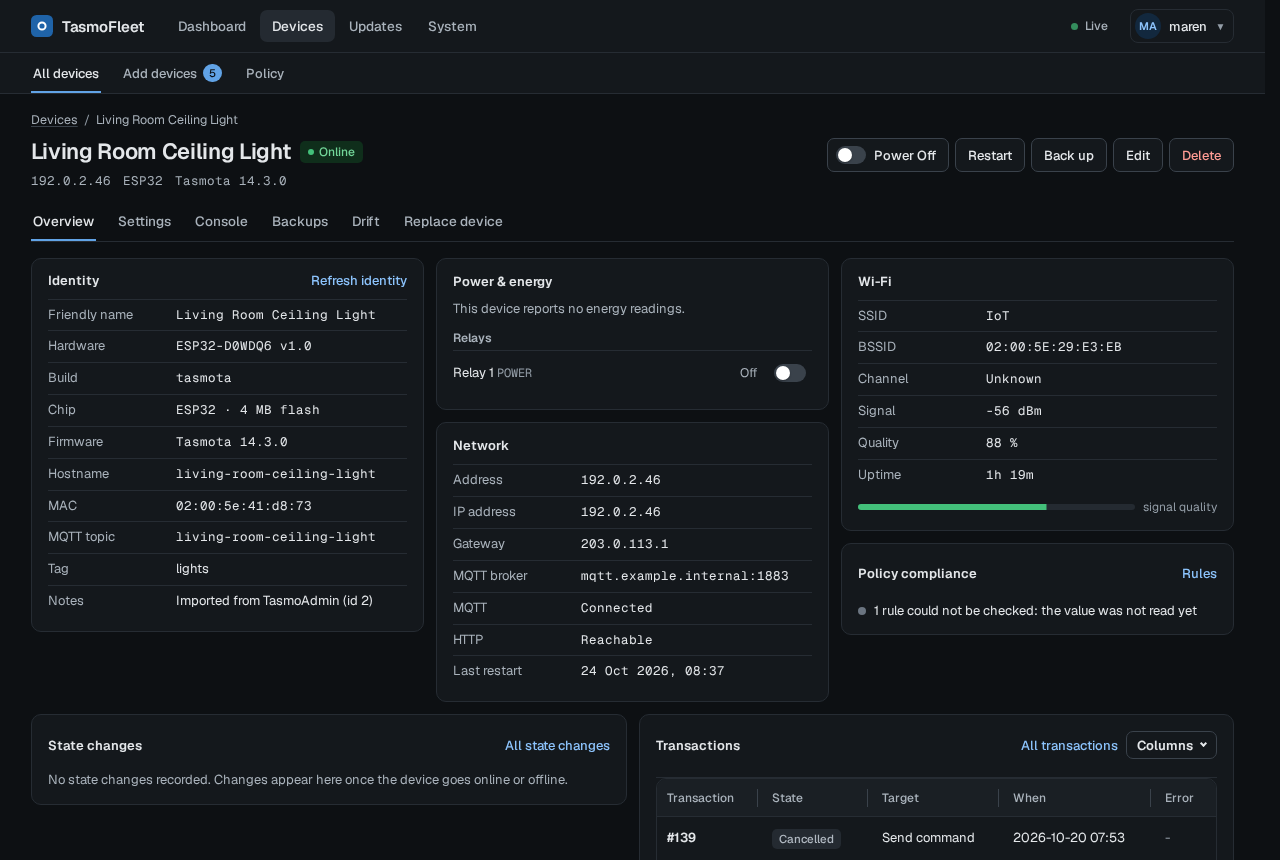The image size is (1280, 860).
Task: Click the Back up button
Action: (1069, 155)
